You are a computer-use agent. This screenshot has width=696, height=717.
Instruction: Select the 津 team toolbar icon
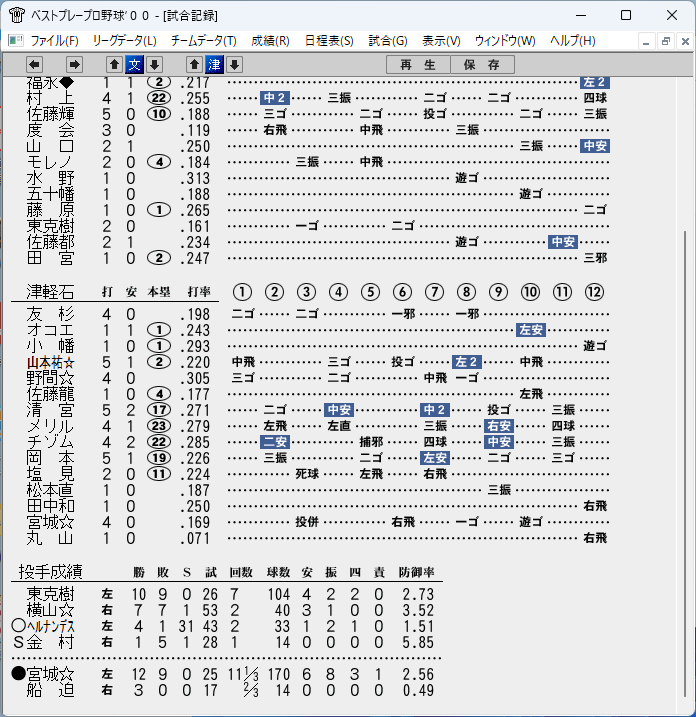point(214,64)
